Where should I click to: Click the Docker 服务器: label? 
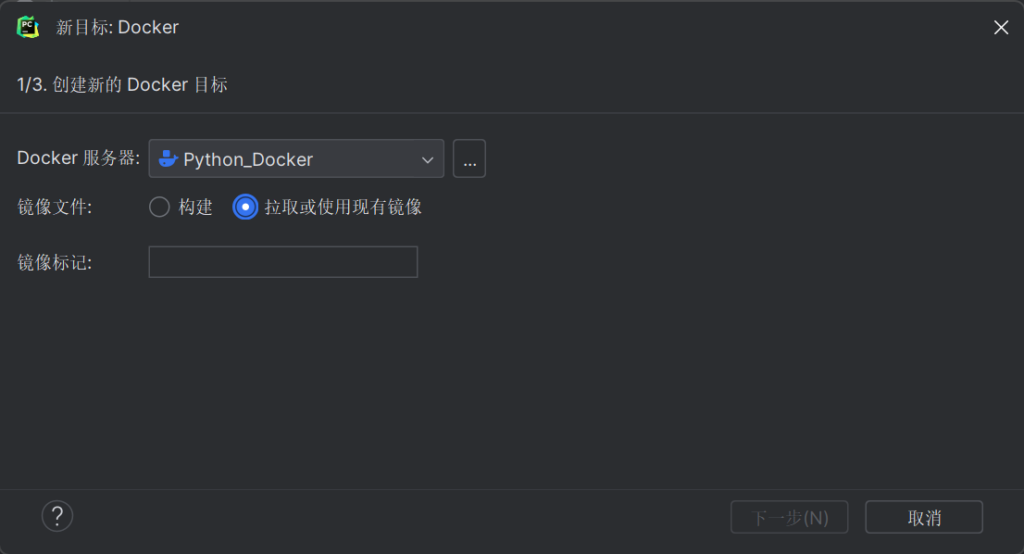tap(79, 159)
